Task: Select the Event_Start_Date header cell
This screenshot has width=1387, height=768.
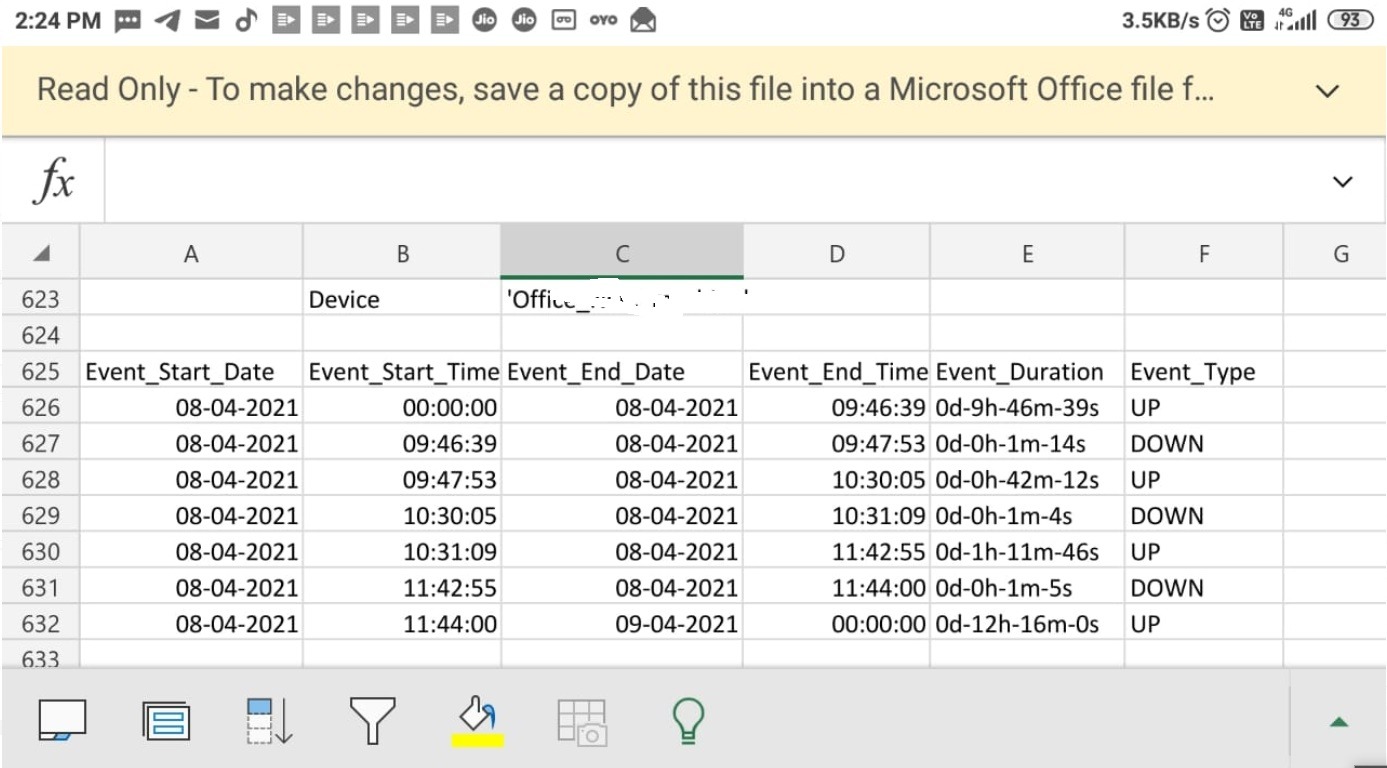Action: [x=191, y=371]
